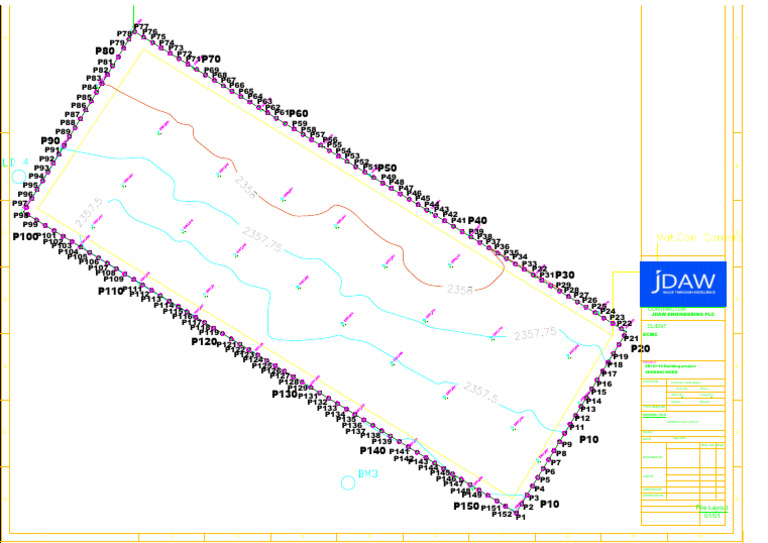
Task: Select the P50 pile label
Action: (386, 168)
